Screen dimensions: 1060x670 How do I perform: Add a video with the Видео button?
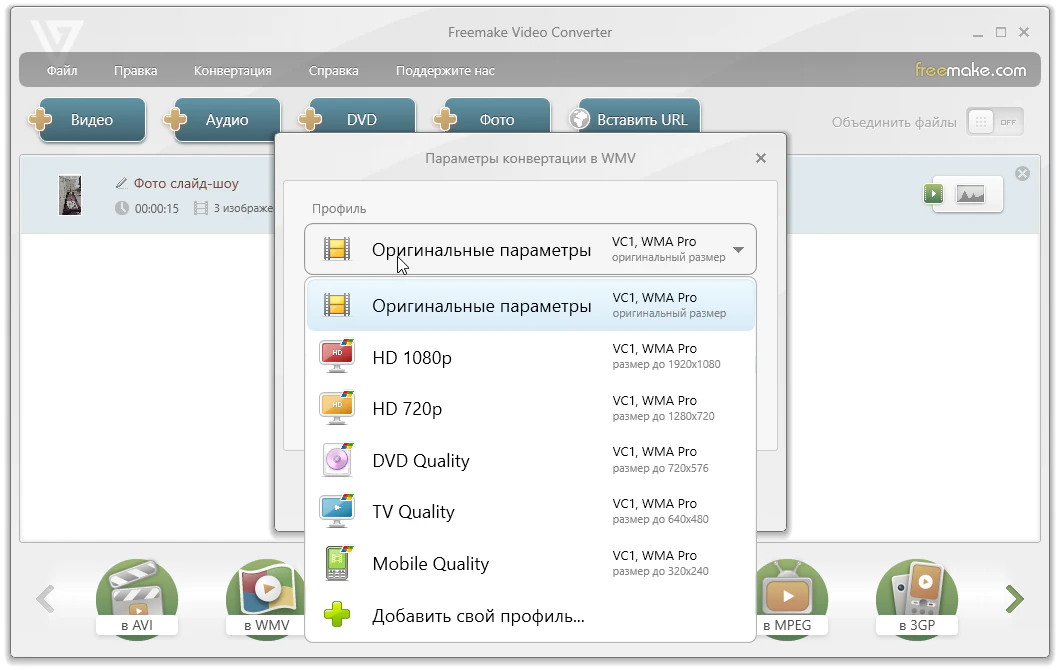pyautogui.click(x=92, y=120)
